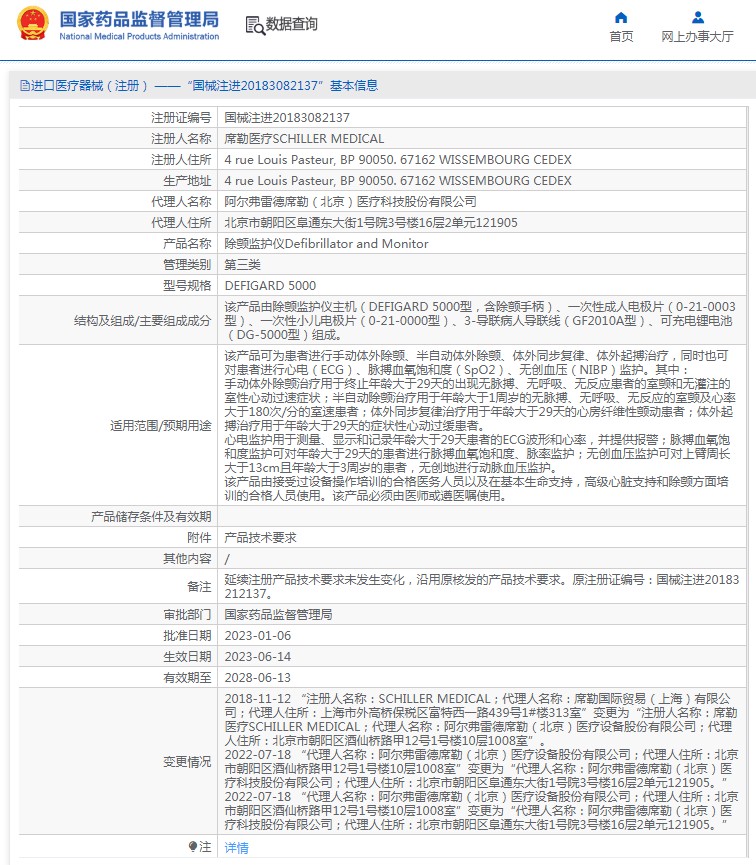Click the 其他内容 row label
The image size is (756, 865).
coord(187,558)
